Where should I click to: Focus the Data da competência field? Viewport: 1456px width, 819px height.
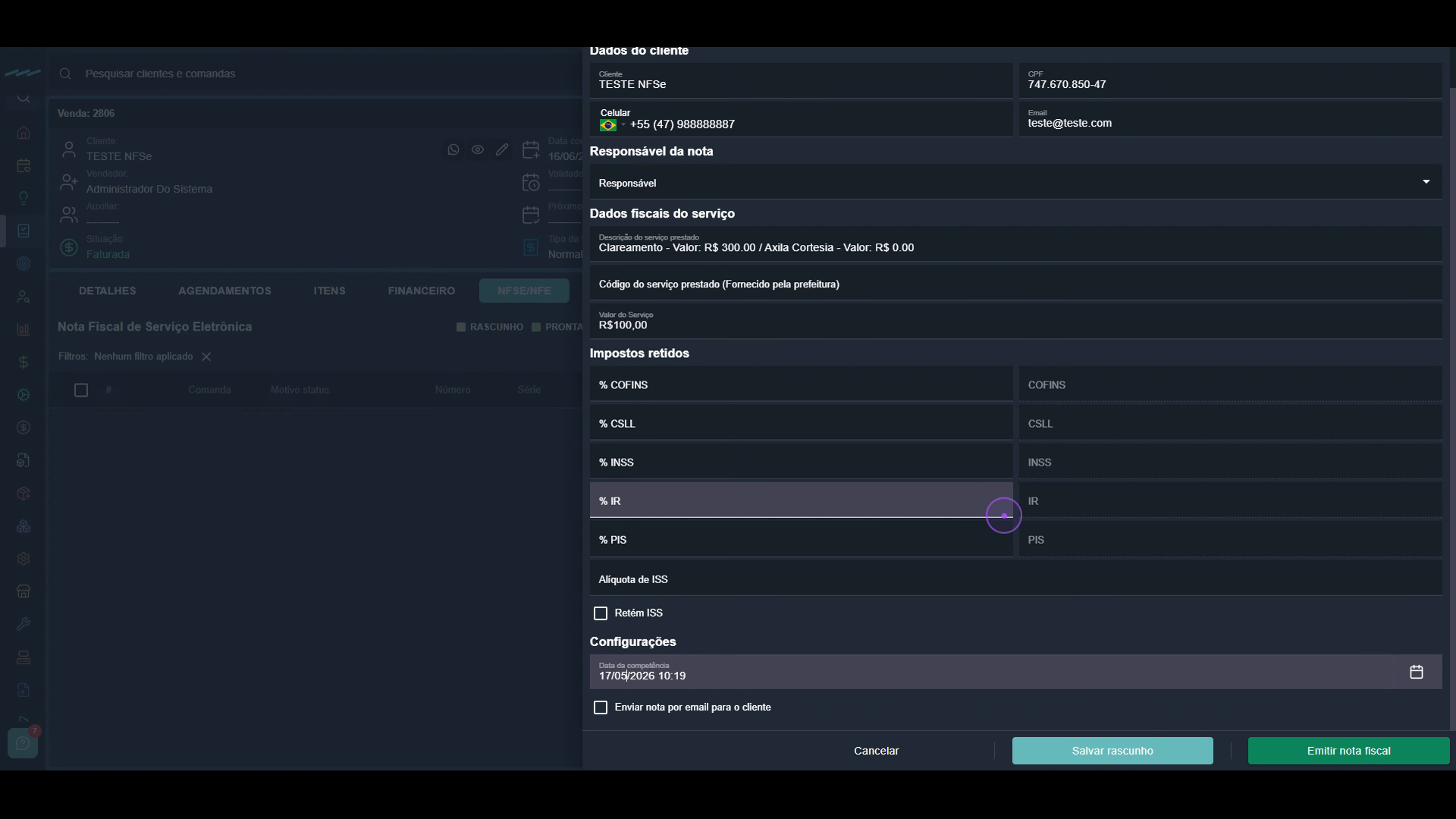(x=1016, y=672)
